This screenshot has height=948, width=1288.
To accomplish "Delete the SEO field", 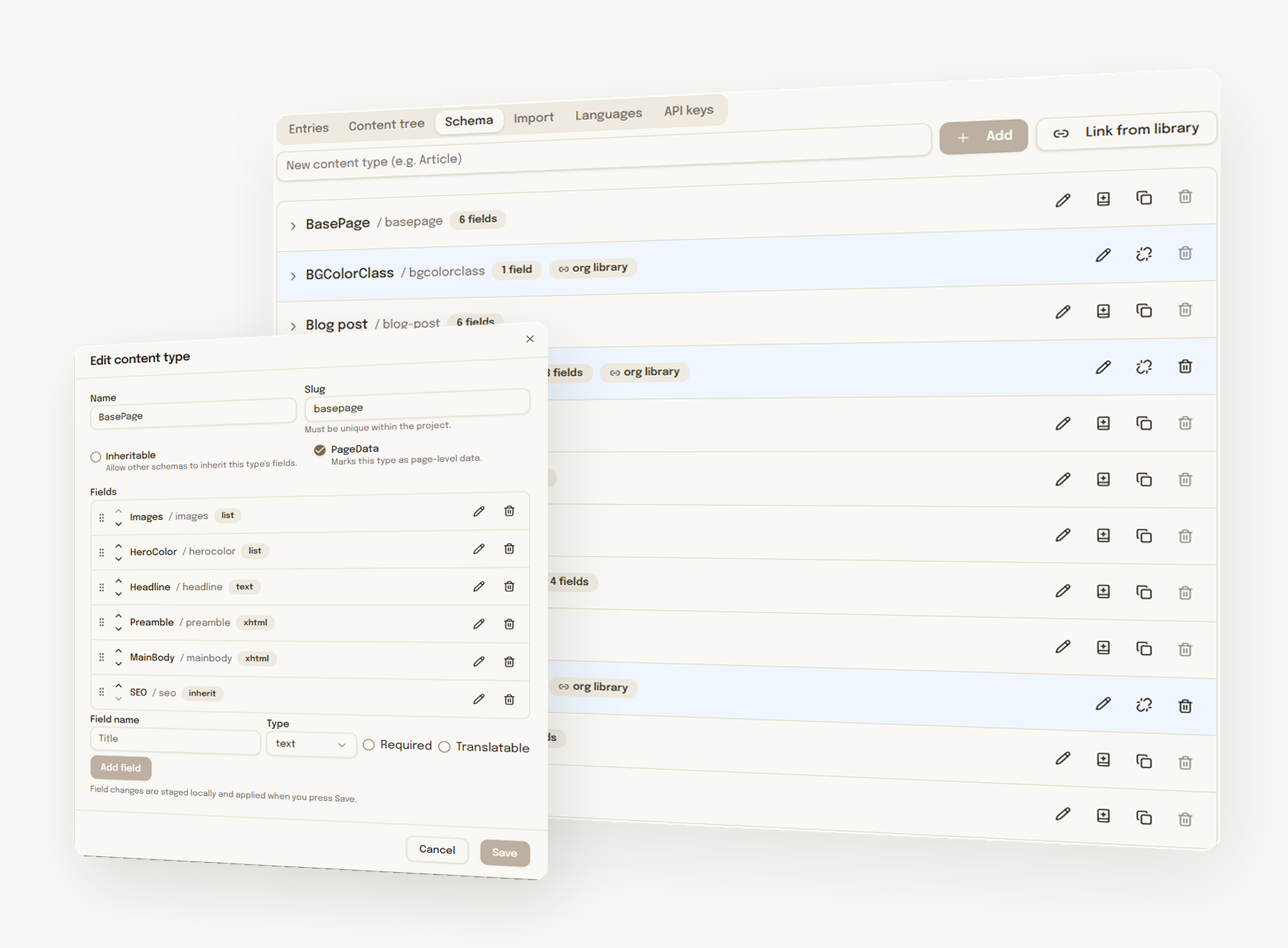I will (x=509, y=699).
